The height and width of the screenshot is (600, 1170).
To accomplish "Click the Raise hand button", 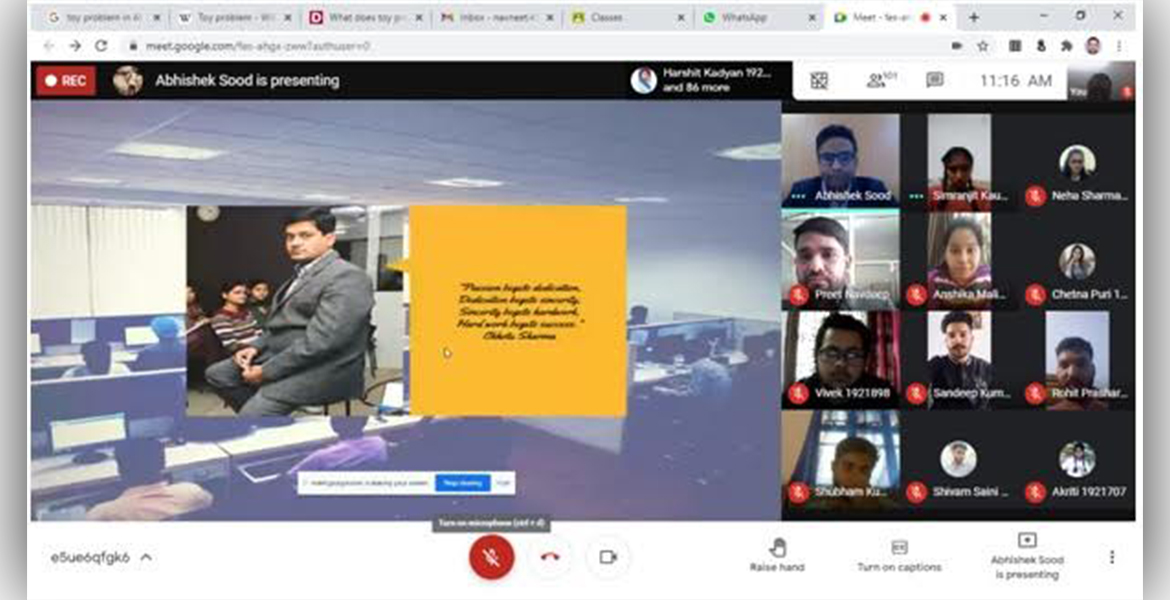I will point(777,556).
